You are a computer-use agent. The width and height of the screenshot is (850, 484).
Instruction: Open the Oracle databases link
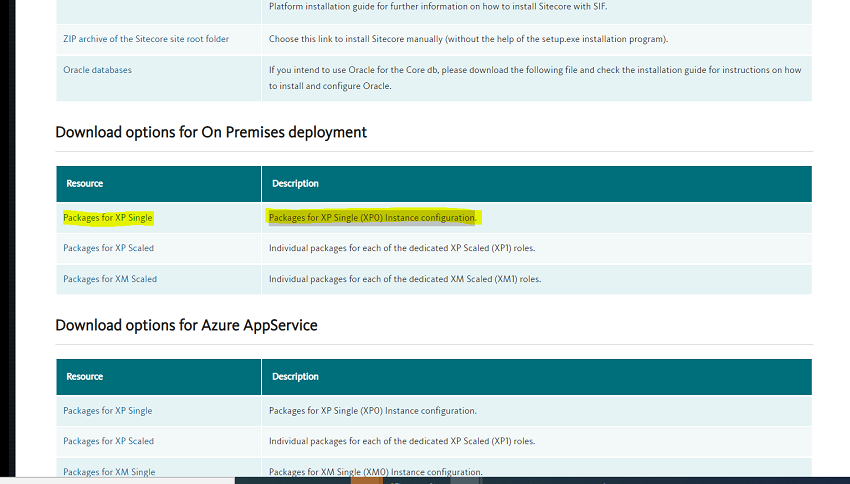click(x=97, y=70)
